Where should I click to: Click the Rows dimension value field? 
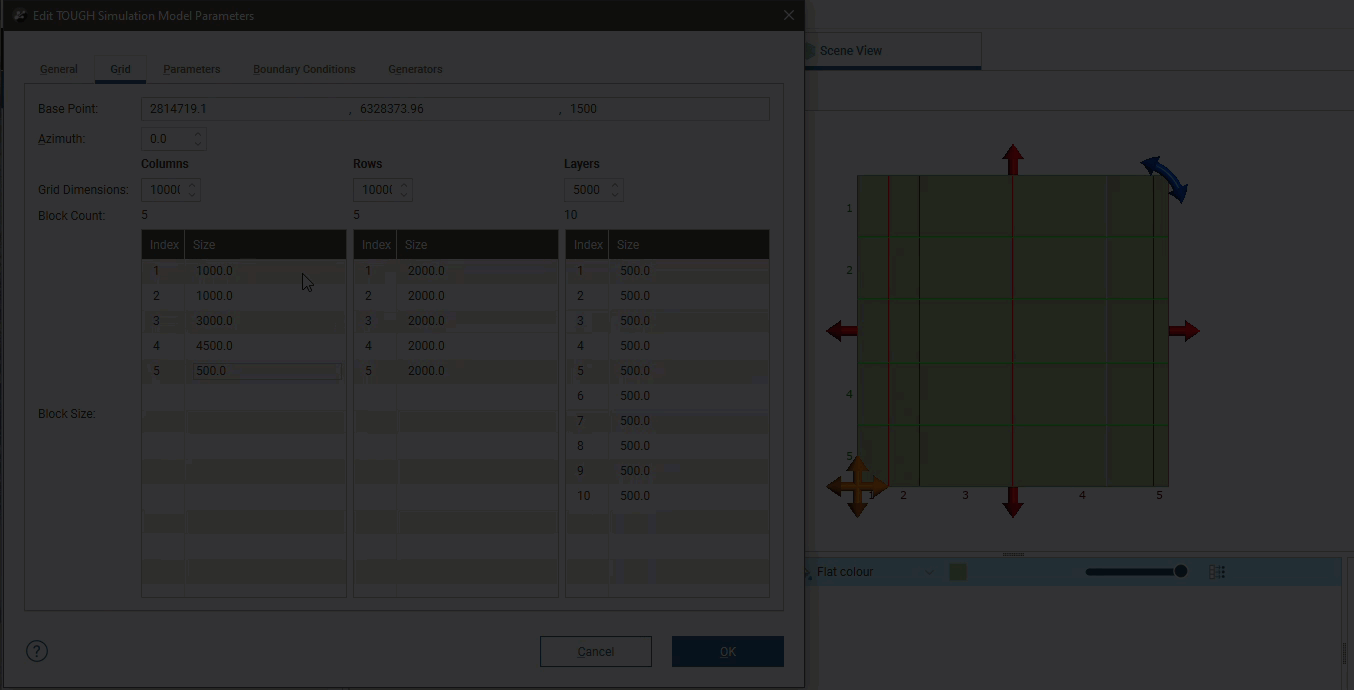[375, 190]
